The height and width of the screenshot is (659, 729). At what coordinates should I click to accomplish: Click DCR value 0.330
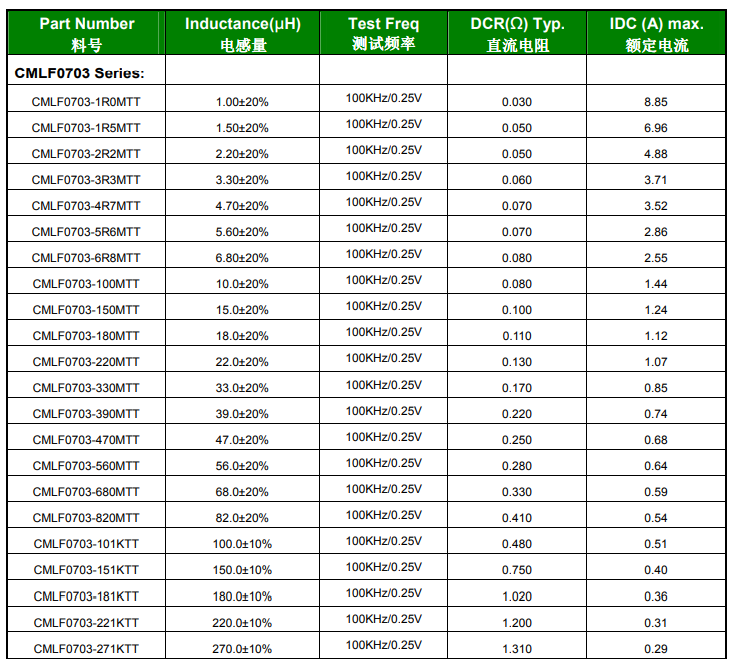click(517, 493)
